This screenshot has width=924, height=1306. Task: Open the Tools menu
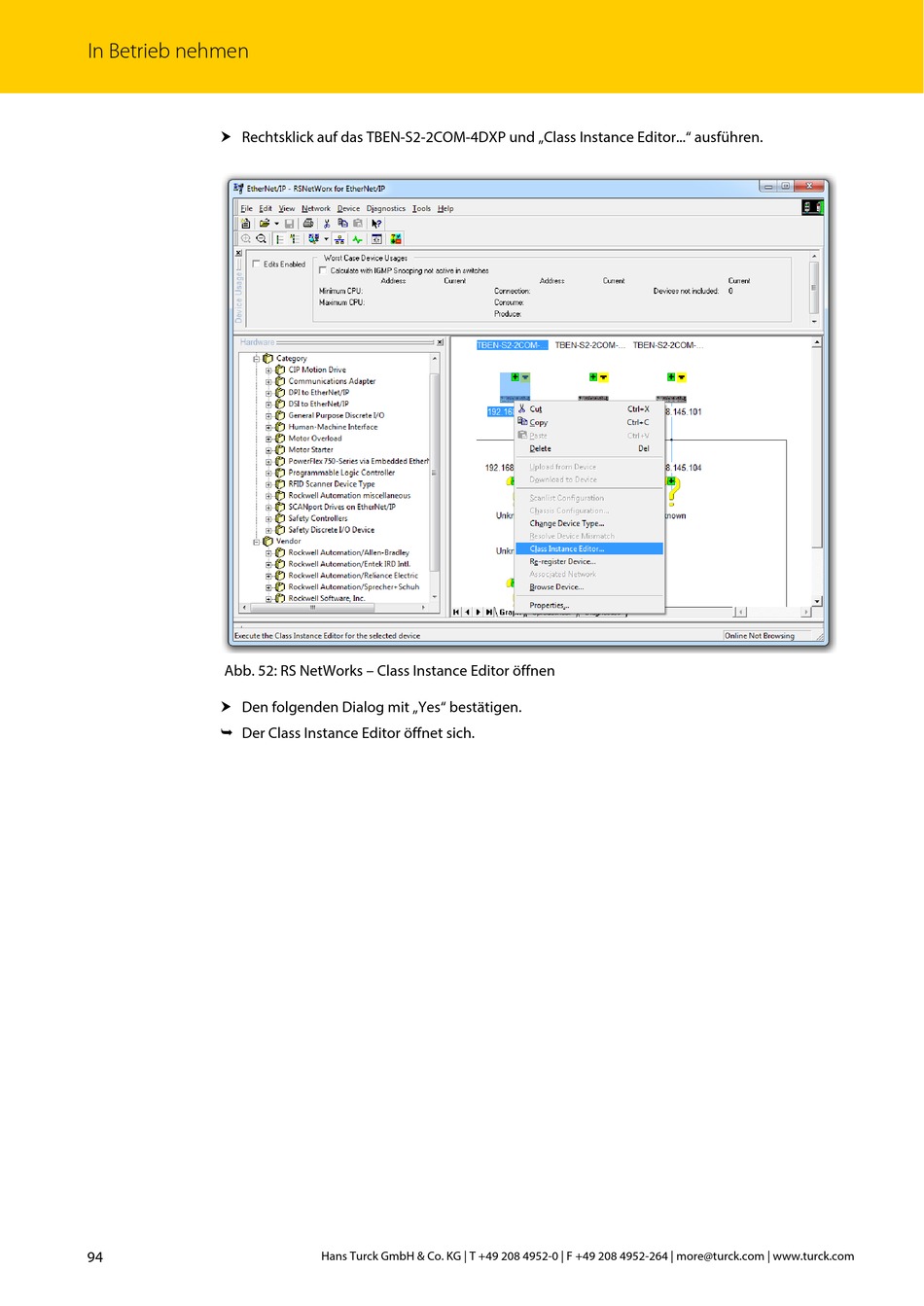421,208
